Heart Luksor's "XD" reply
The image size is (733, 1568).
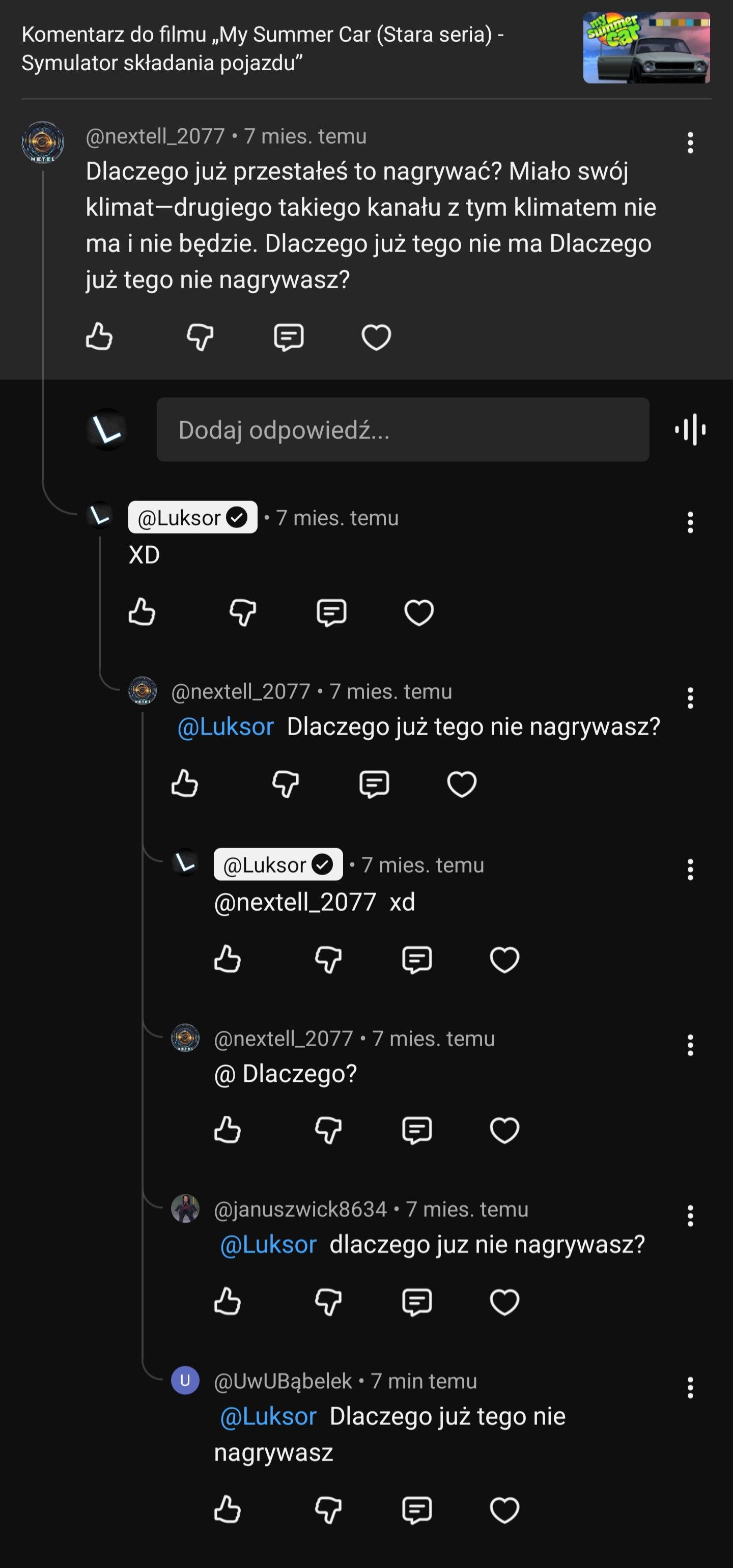(419, 612)
